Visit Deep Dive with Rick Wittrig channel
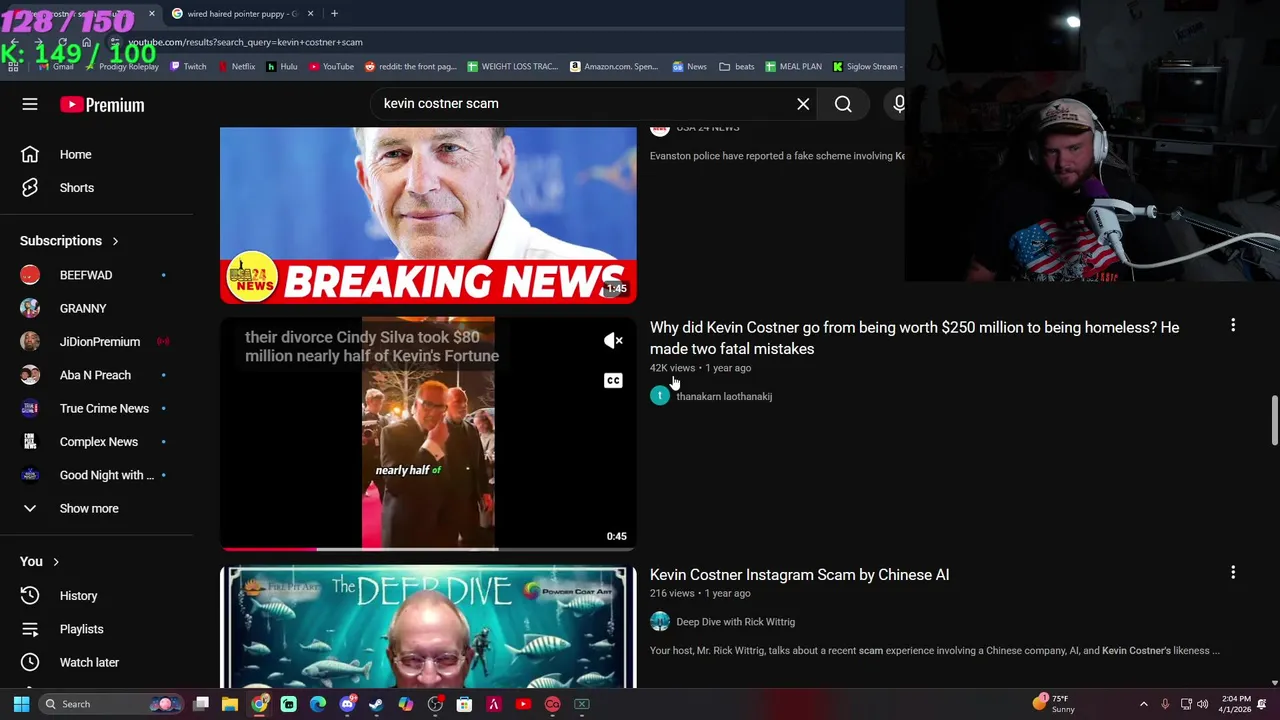Viewport: 1280px width, 720px height. [735, 622]
